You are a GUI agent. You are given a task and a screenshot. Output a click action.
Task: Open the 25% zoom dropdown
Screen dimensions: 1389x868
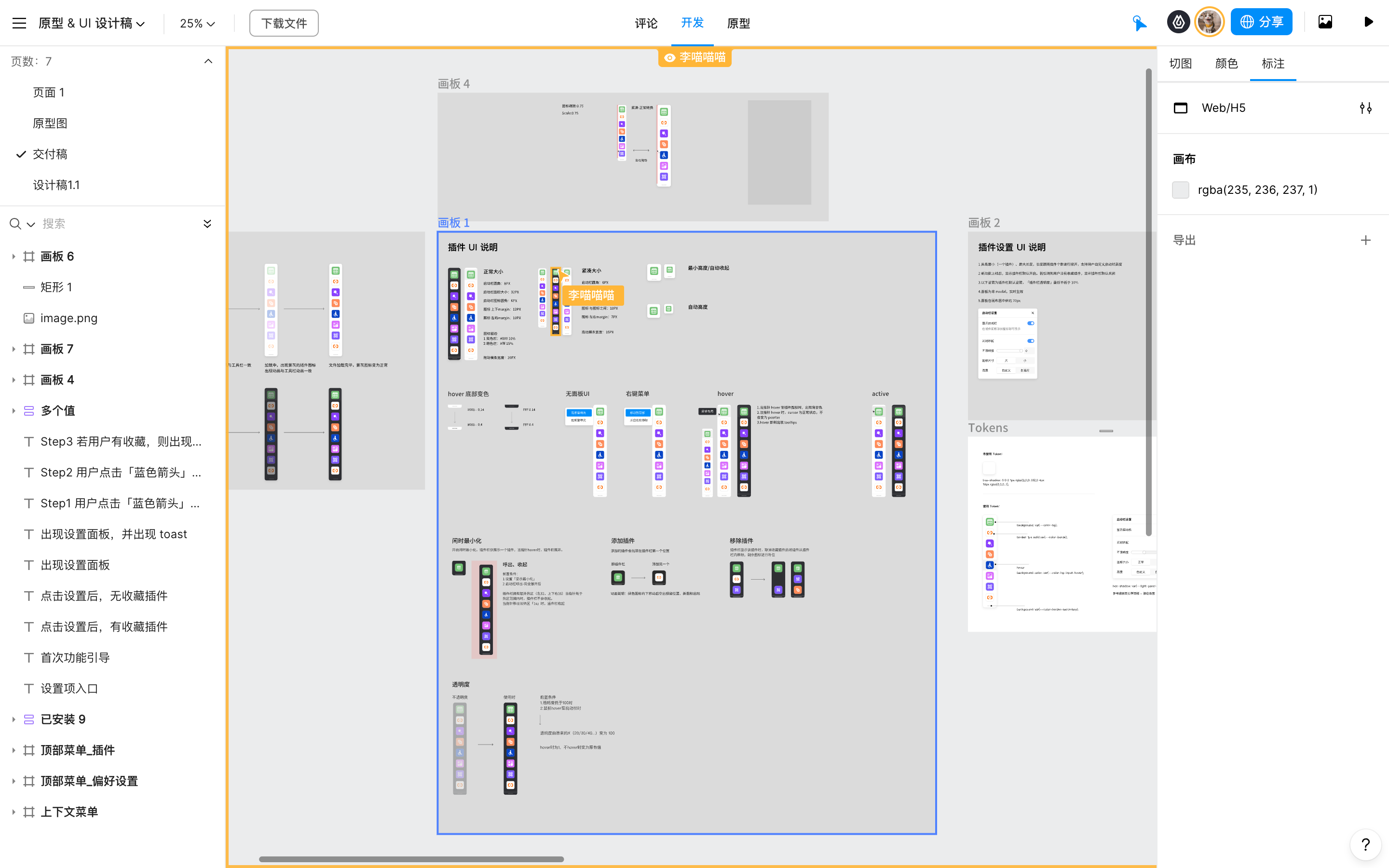[x=197, y=24]
